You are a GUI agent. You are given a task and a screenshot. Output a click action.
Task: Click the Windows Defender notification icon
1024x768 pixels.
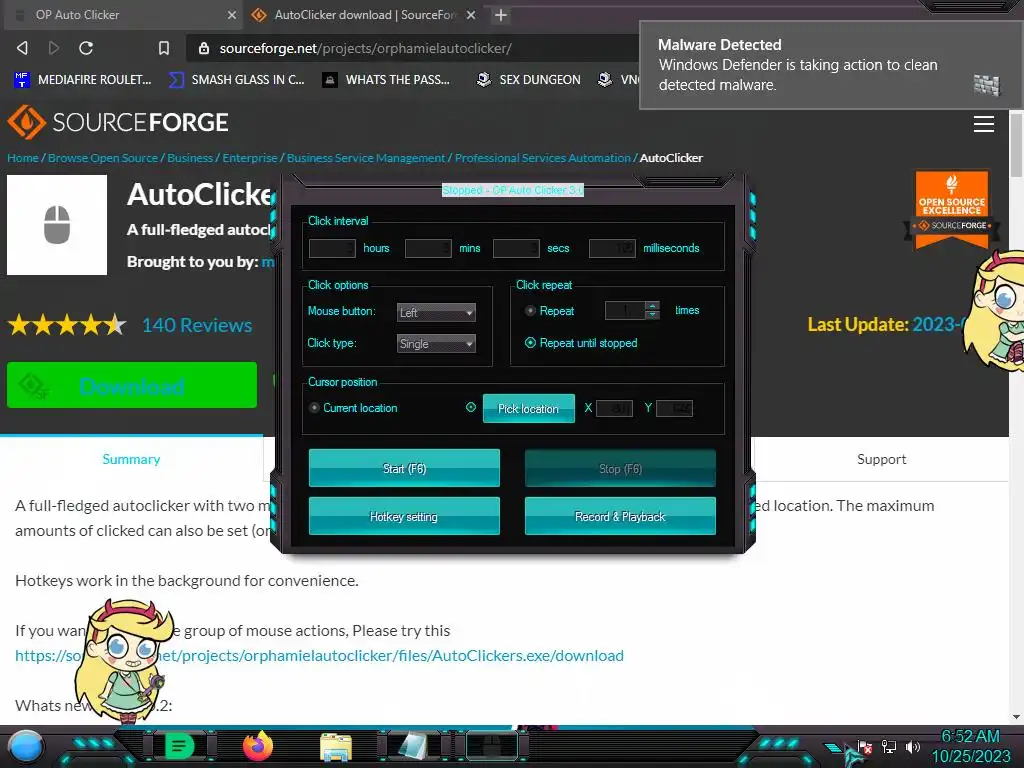click(x=987, y=85)
